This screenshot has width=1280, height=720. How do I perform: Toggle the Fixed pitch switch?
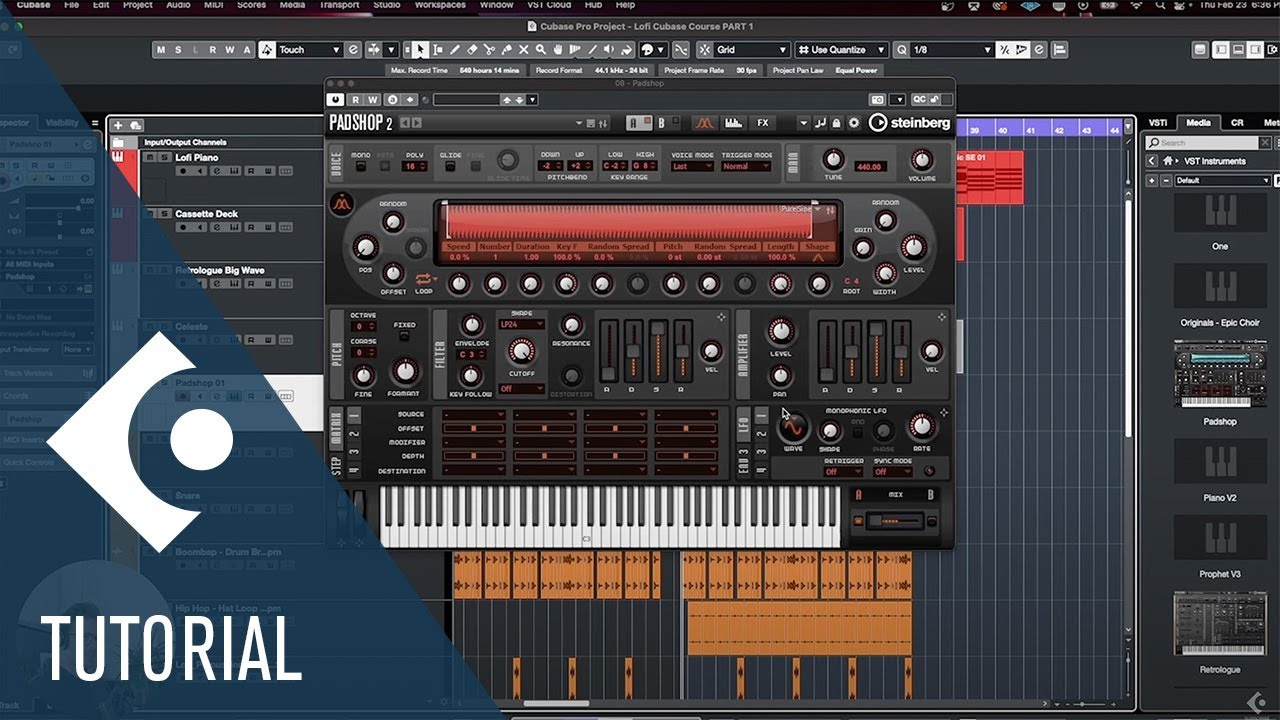[404, 337]
